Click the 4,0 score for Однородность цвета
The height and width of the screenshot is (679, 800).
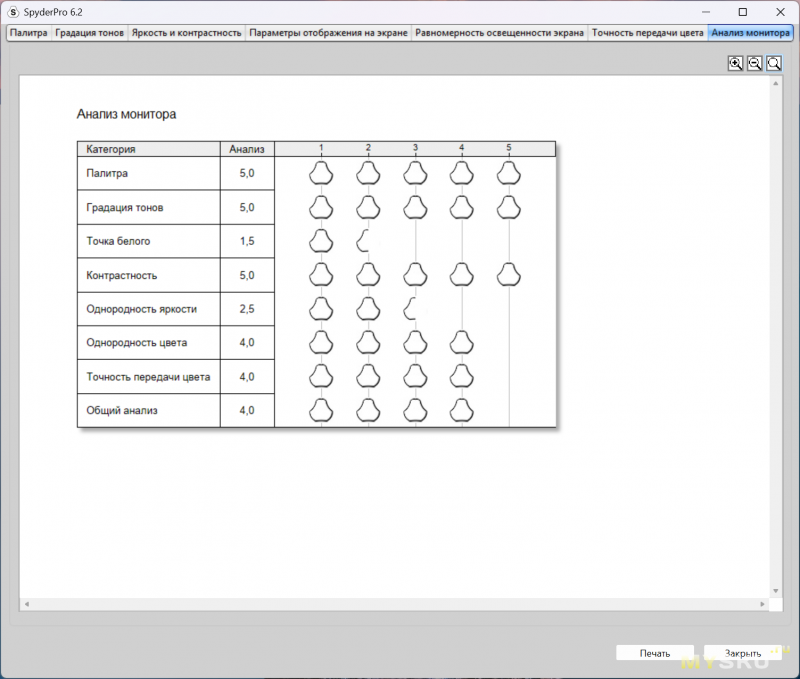click(247, 343)
